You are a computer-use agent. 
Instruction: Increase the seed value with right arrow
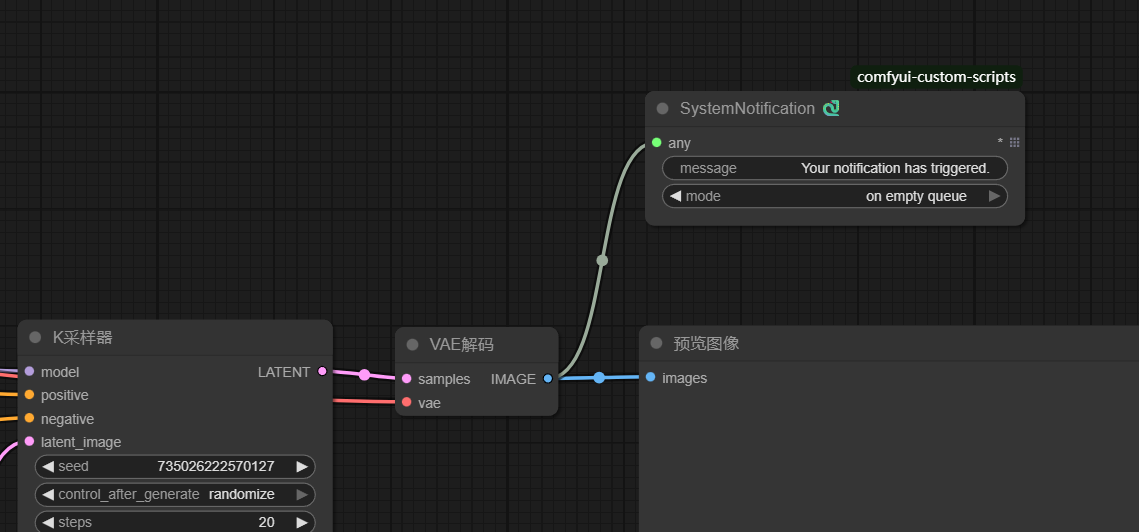[x=302, y=466]
